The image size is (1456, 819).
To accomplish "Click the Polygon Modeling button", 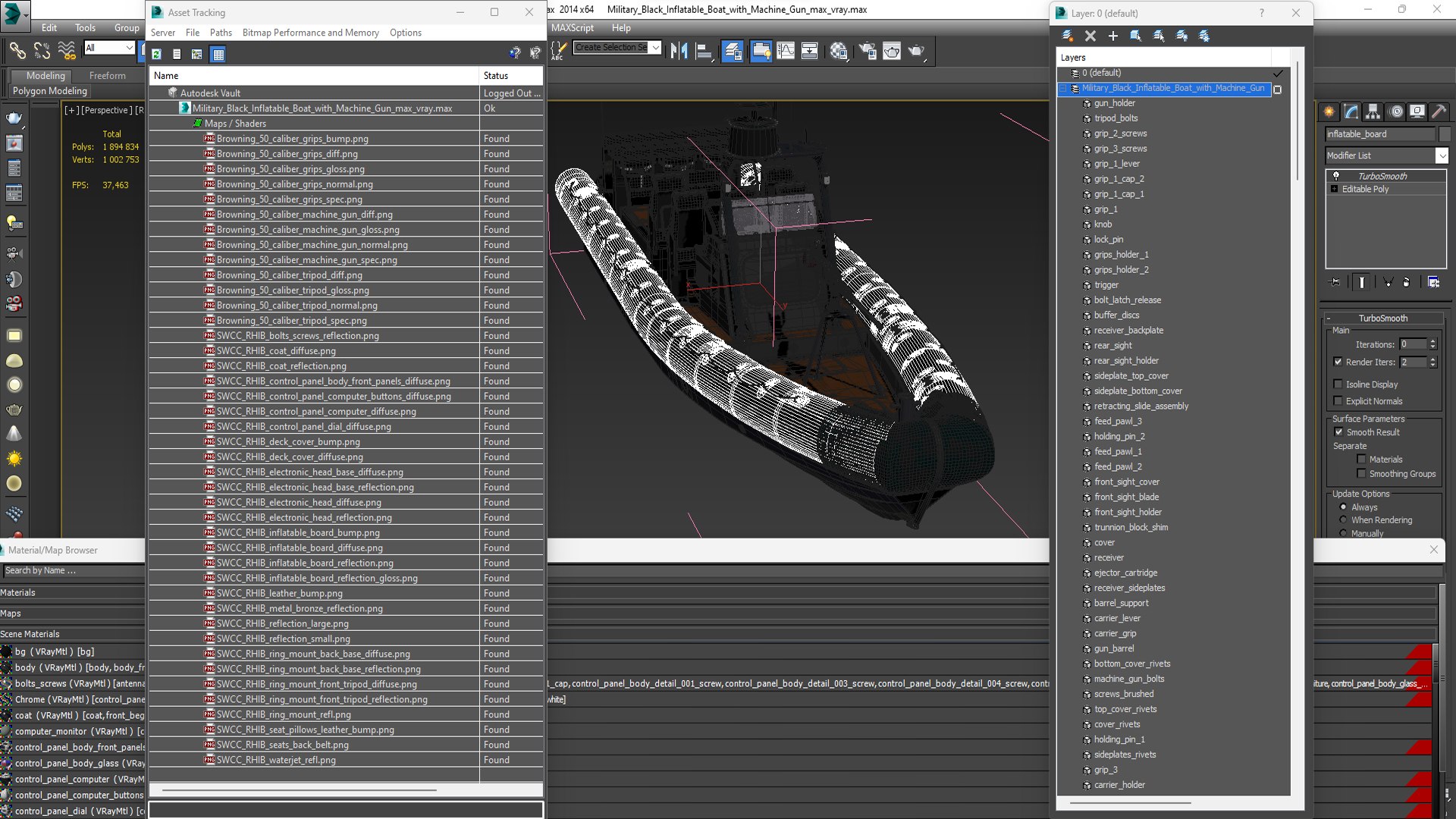I will (x=49, y=91).
